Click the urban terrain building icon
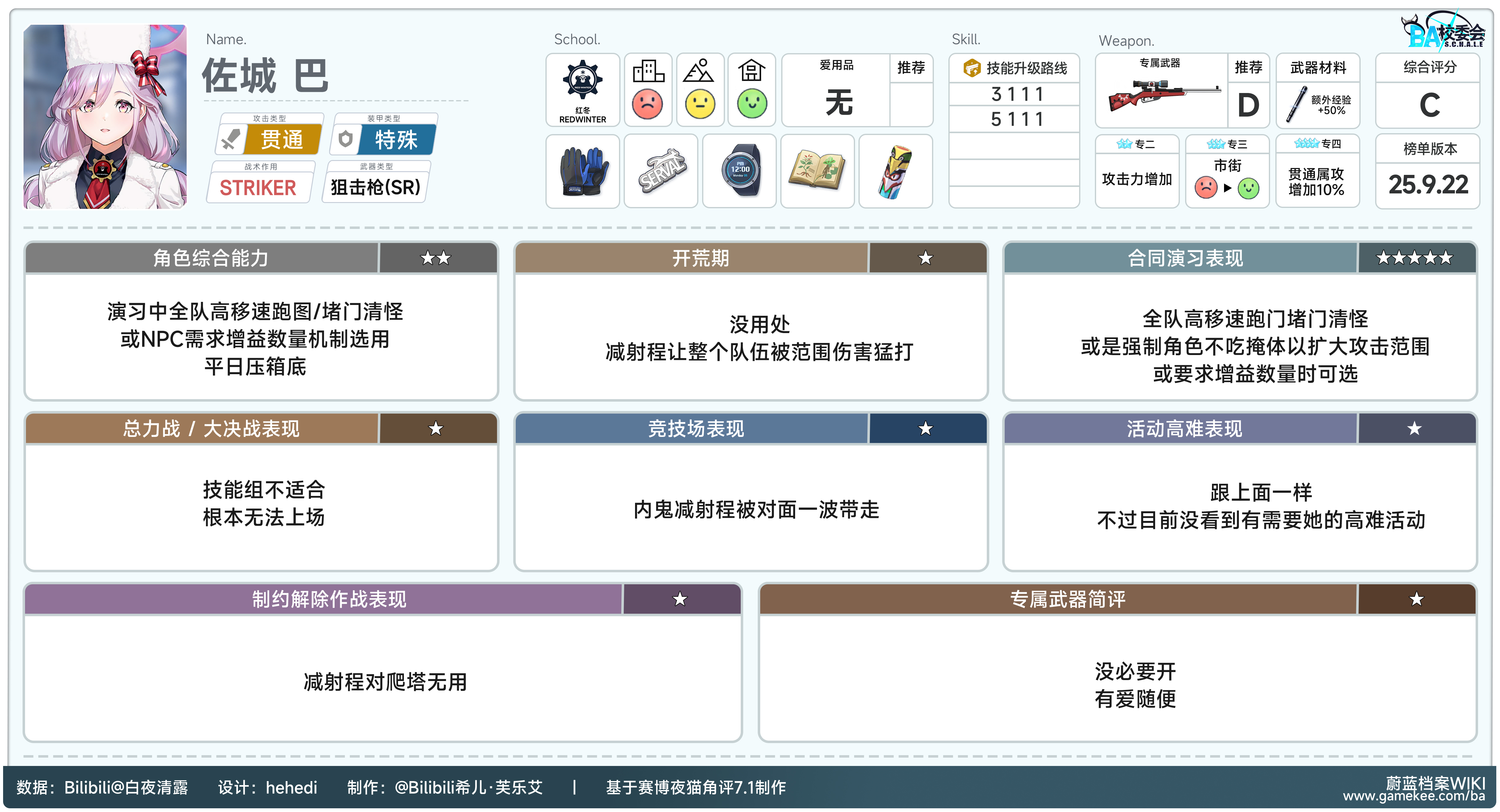The image size is (1500, 812). [648, 72]
